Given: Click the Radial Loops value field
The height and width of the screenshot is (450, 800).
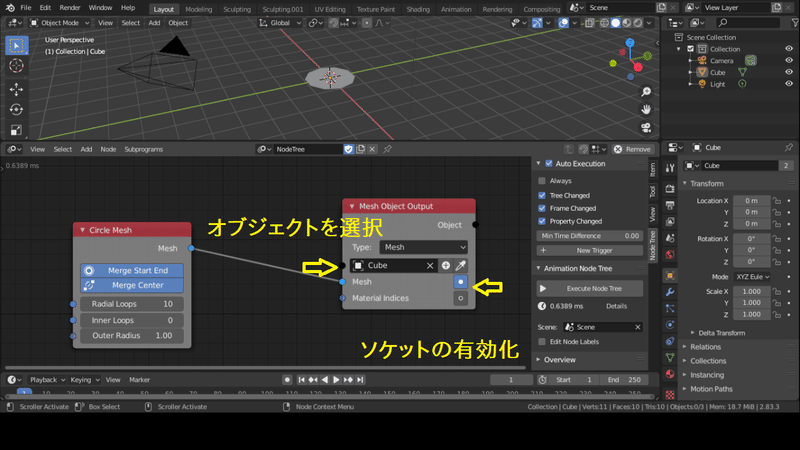Looking at the screenshot, I should pyautogui.click(x=132, y=304).
